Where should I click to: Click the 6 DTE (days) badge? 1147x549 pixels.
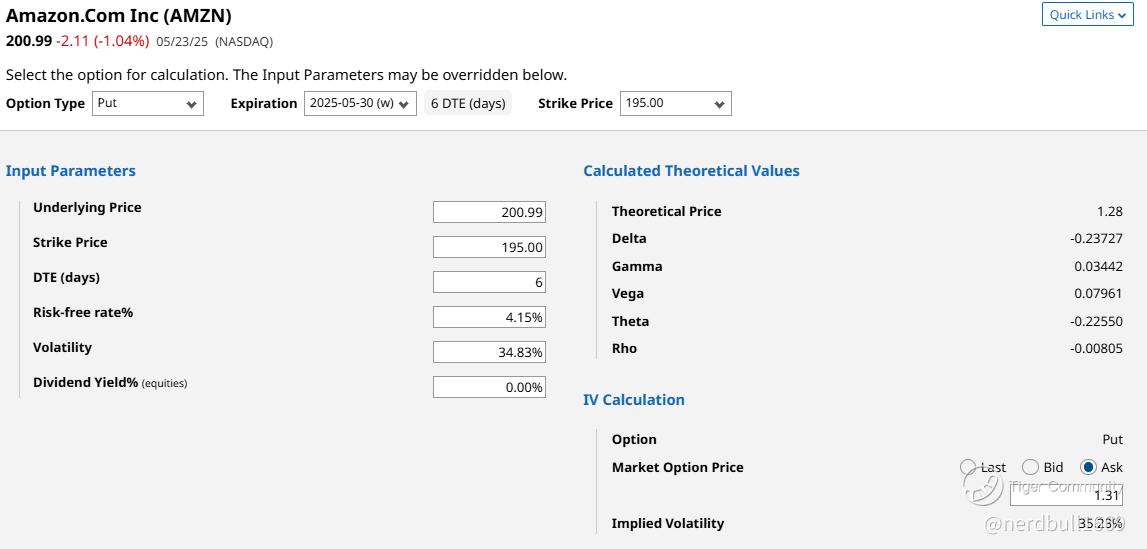pos(468,103)
